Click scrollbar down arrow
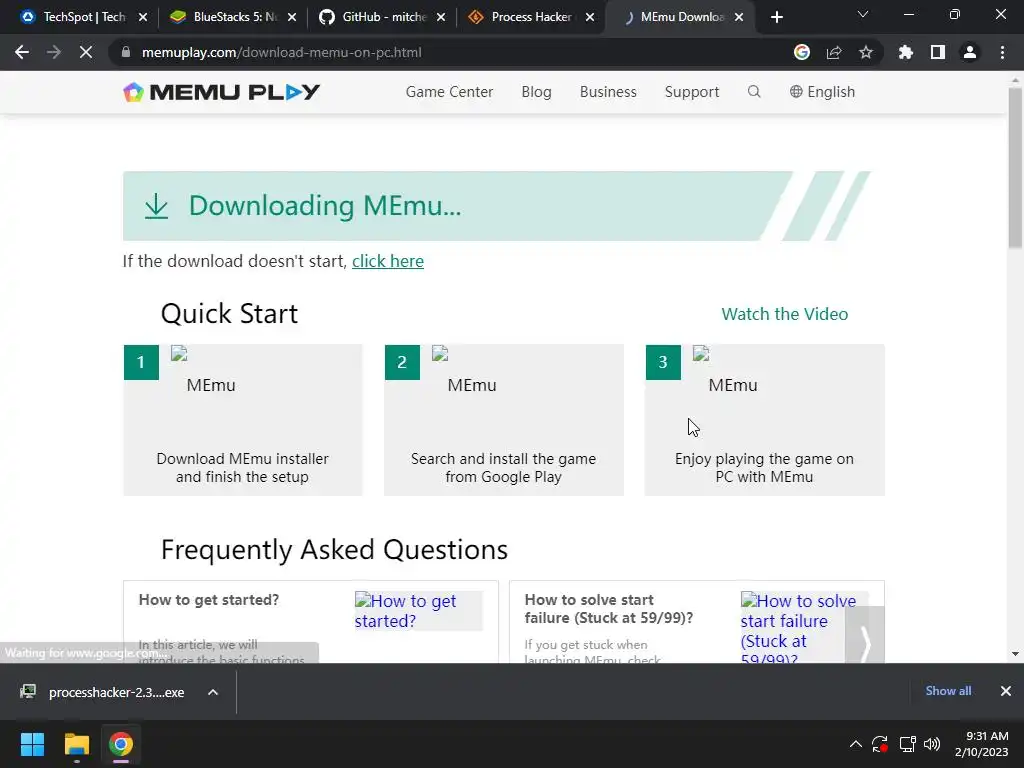1024x768 pixels. pos(1015,654)
